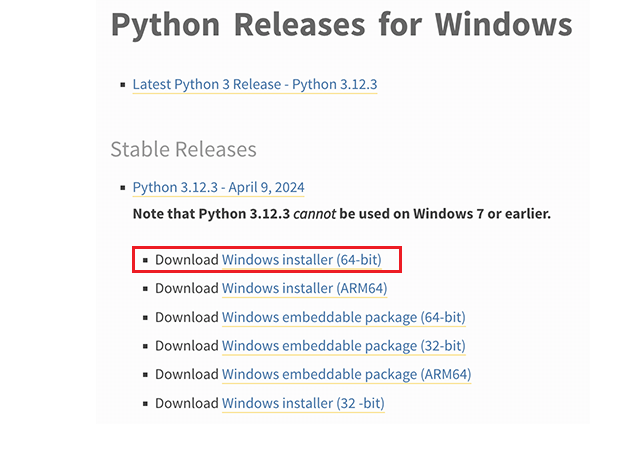The width and height of the screenshot is (638, 472).
Task: Click the Python Releases for Windows heading
Action: [342, 26]
